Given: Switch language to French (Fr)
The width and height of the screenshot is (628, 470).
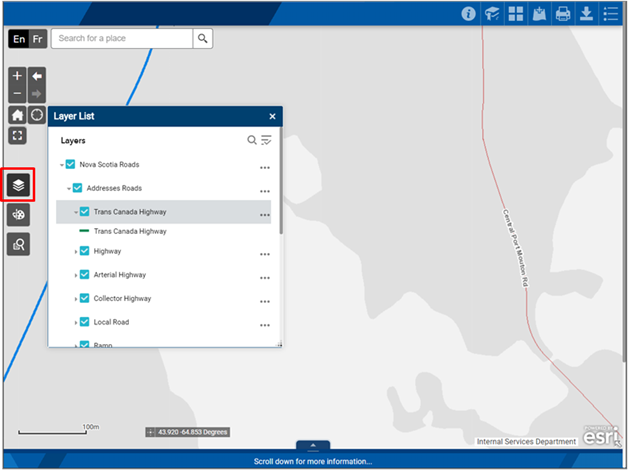Looking at the screenshot, I should (38, 39).
